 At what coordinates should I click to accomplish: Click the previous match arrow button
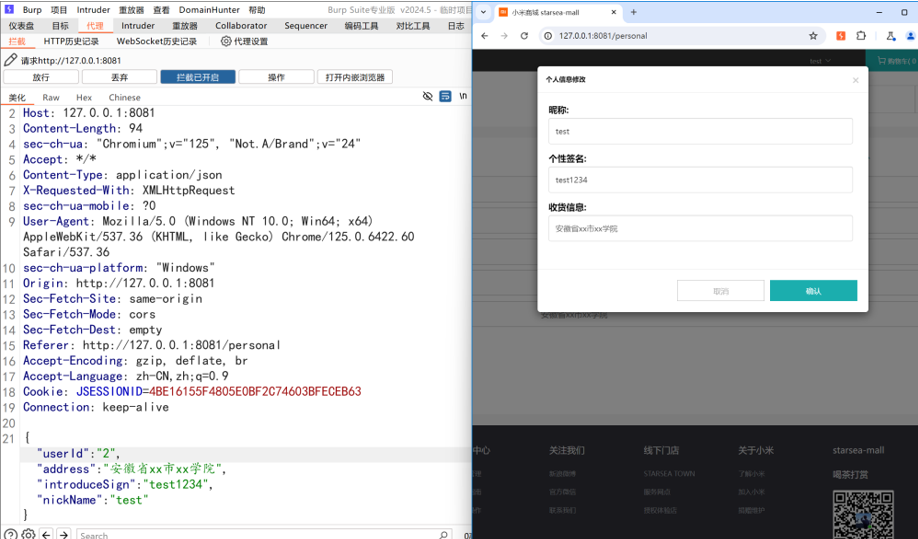pyautogui.click(x=47, y=534)
